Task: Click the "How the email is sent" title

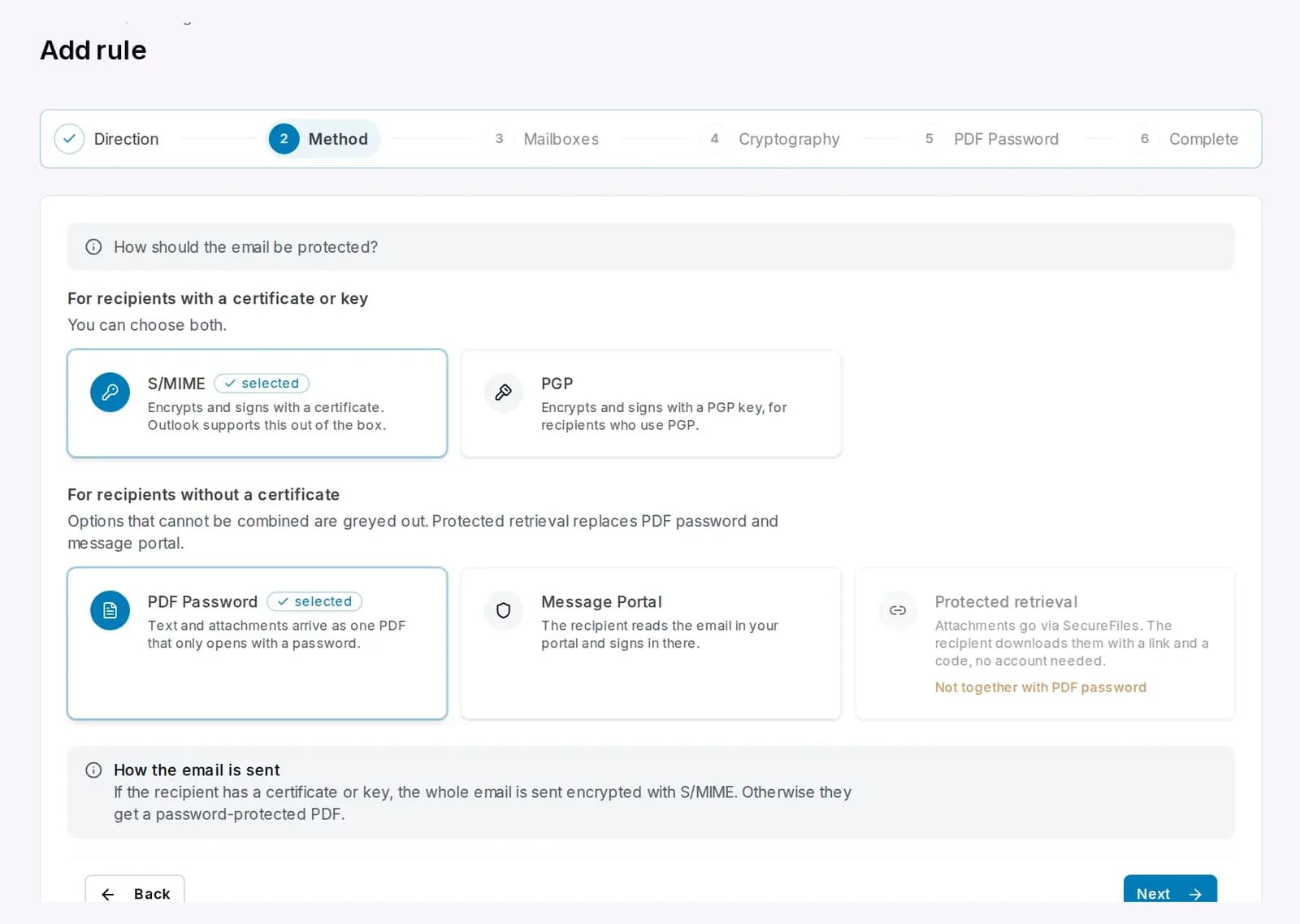Action: pyautogui.click(x=197, y=770)
